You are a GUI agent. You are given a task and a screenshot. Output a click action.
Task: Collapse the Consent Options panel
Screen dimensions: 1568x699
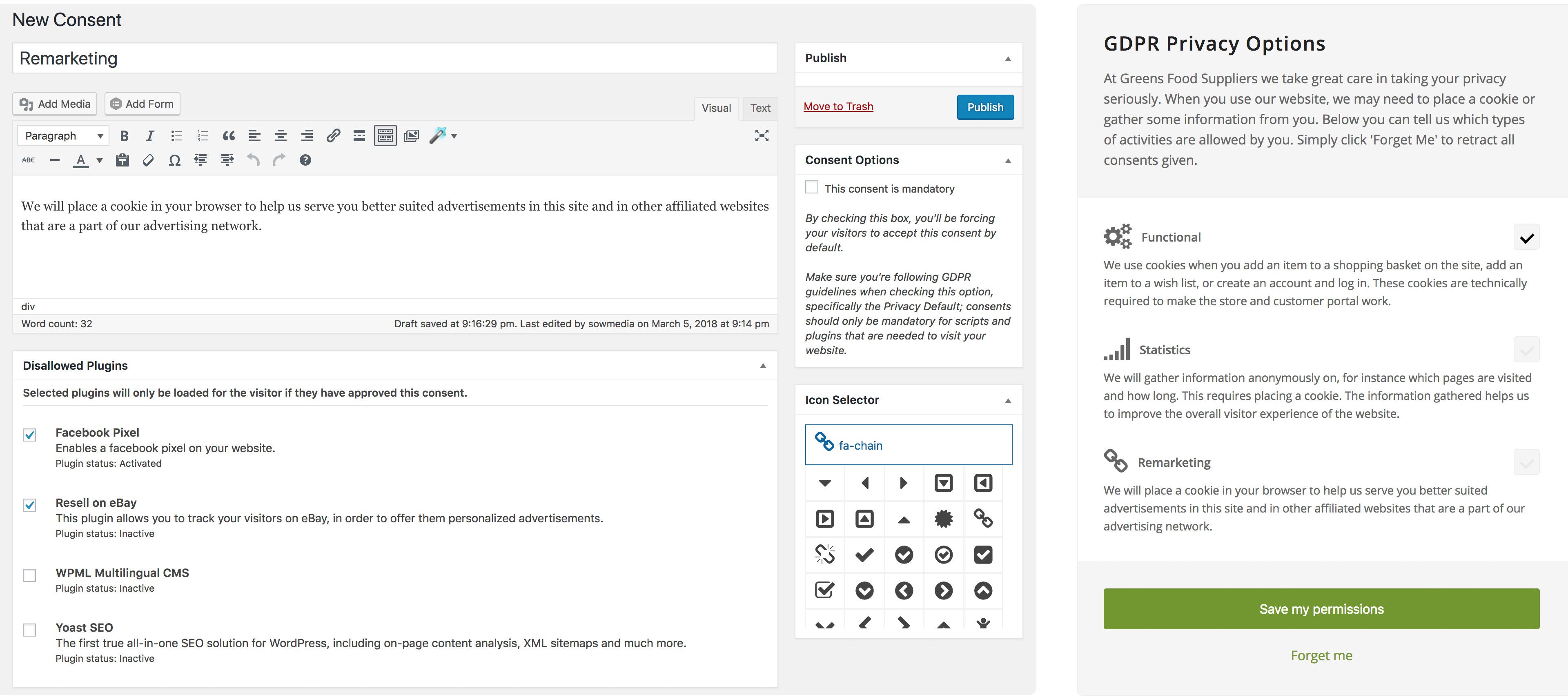click(x=1007, y=161)
